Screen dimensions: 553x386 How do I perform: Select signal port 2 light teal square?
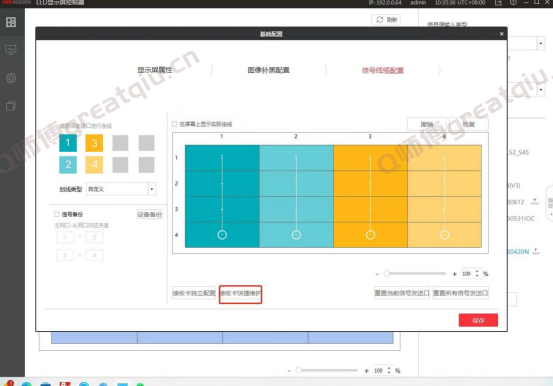68,164
